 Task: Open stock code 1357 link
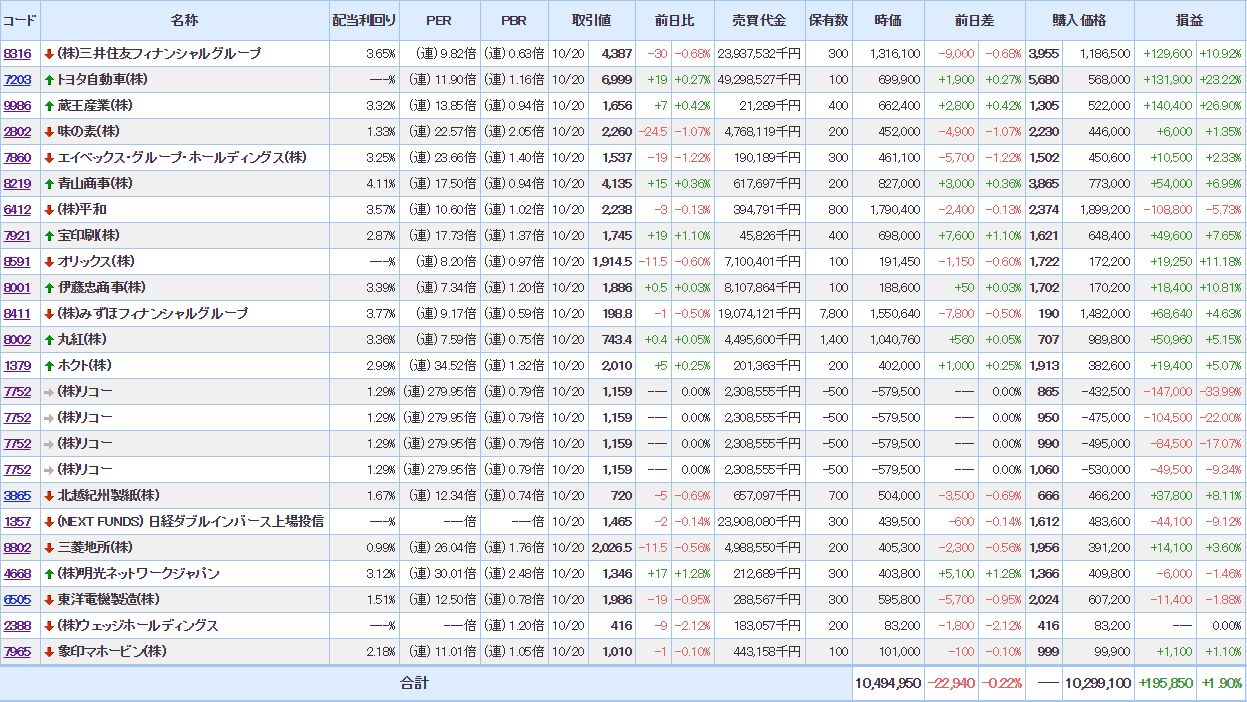click(17, 522)
